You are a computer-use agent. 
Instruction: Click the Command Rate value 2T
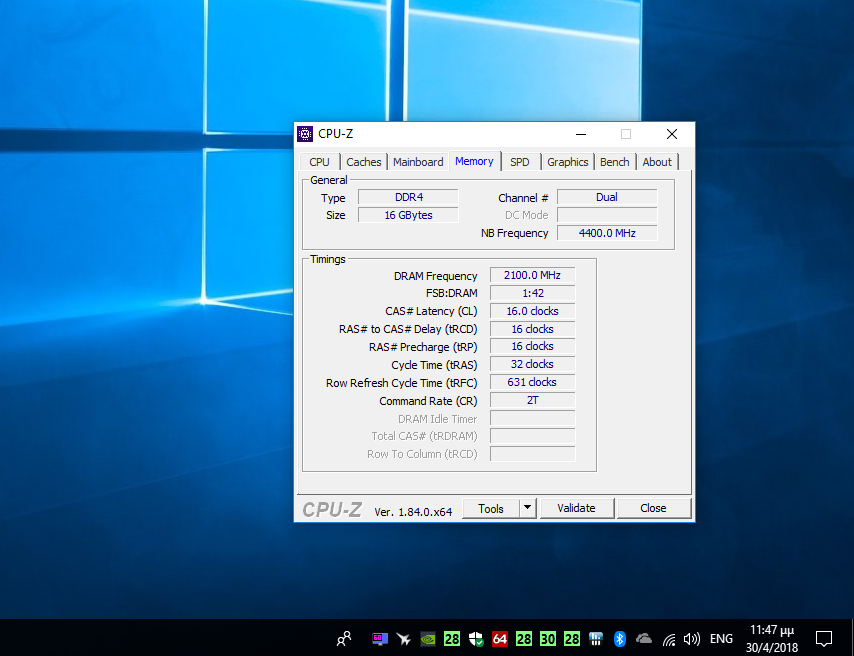(x=532, y=400)
